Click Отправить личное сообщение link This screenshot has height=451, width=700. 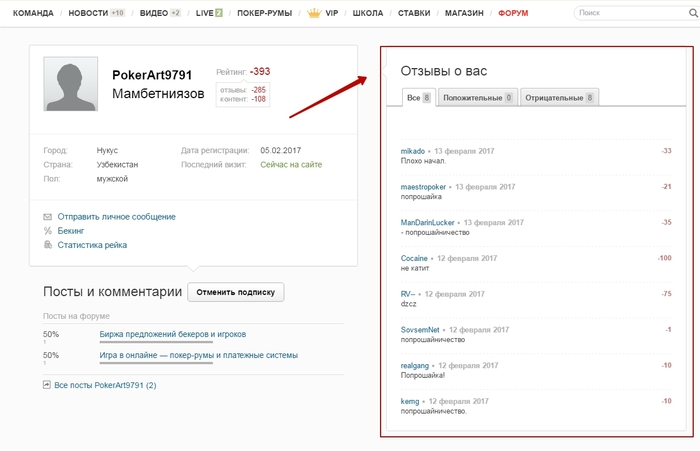tap(117, 217)
